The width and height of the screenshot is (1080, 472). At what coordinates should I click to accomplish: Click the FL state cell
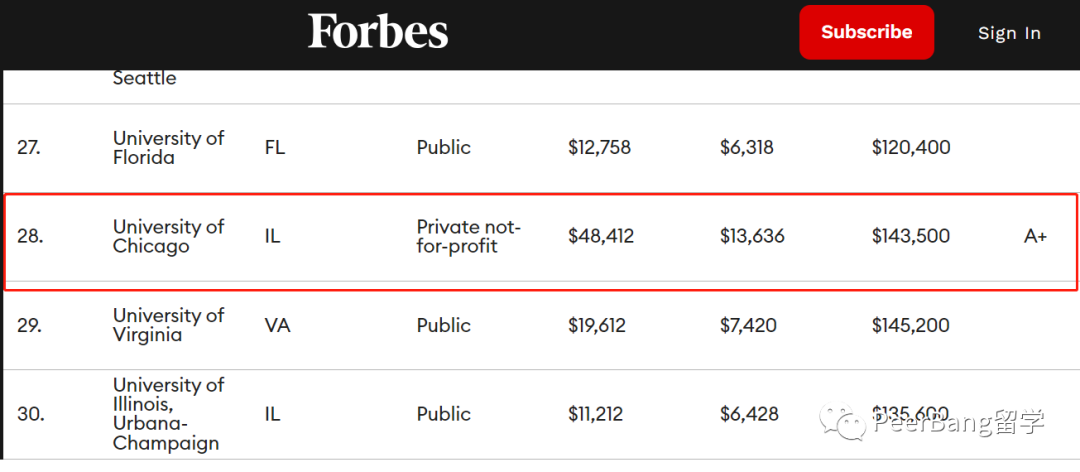[275, 147]
